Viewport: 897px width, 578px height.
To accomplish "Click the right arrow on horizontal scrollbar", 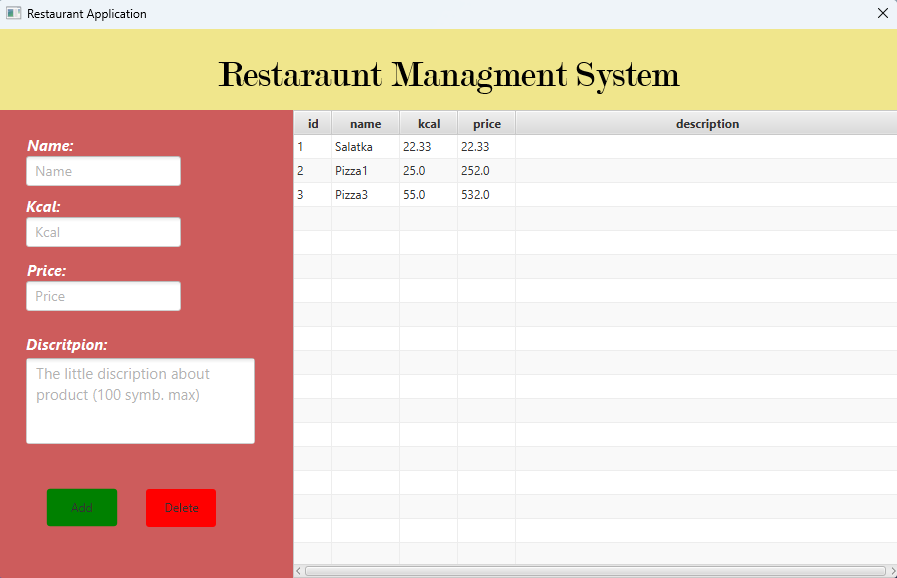I will coord(891,570).
